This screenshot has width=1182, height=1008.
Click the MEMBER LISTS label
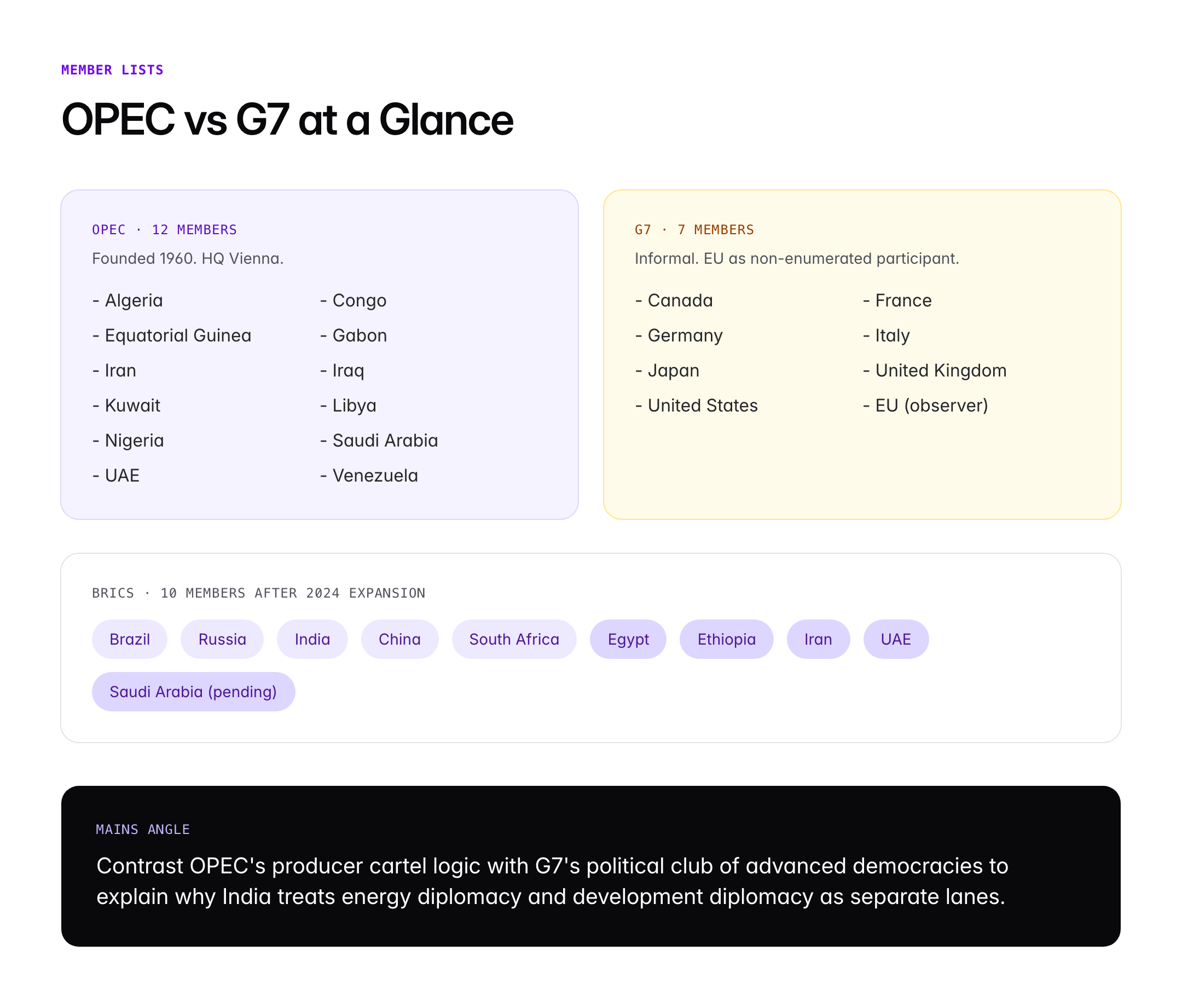(x=112, y=70)
